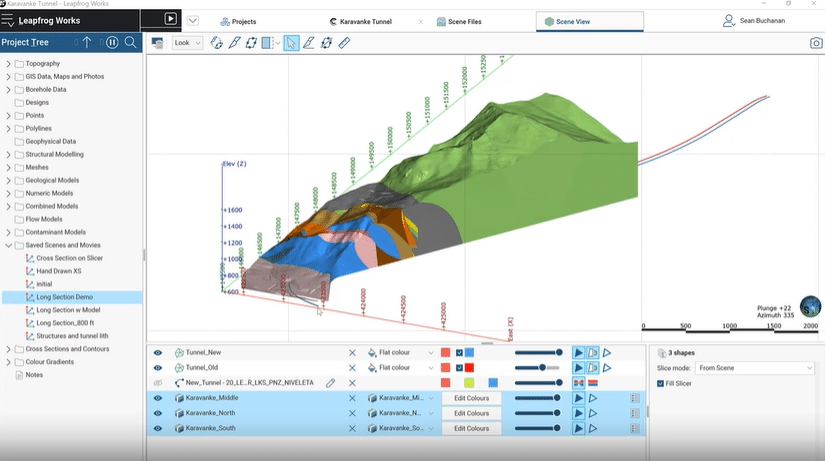
Task: Select the draw plane line tool
Action: (x=309, y=43)
